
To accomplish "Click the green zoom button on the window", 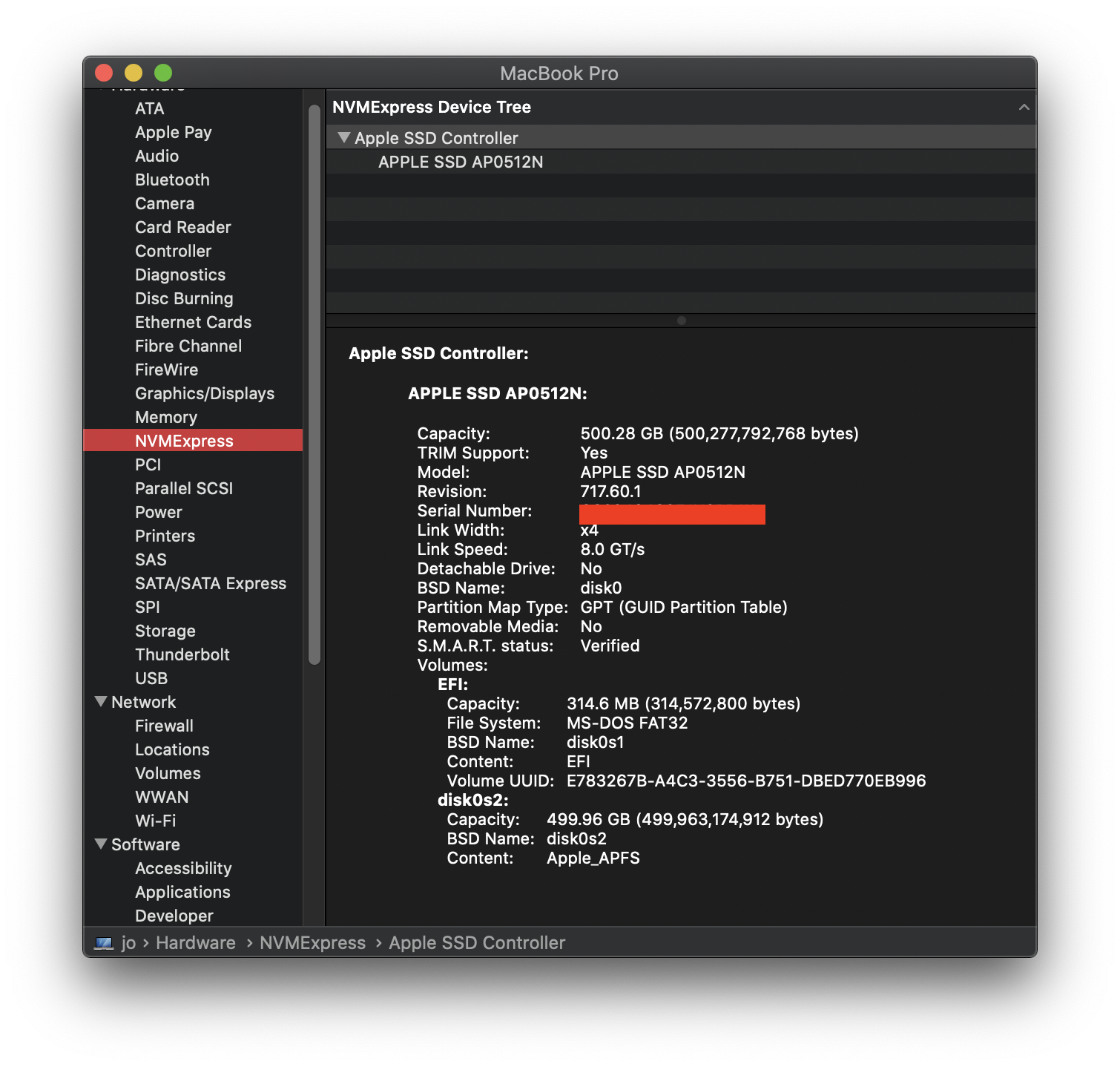I will (x=162, y=73).
